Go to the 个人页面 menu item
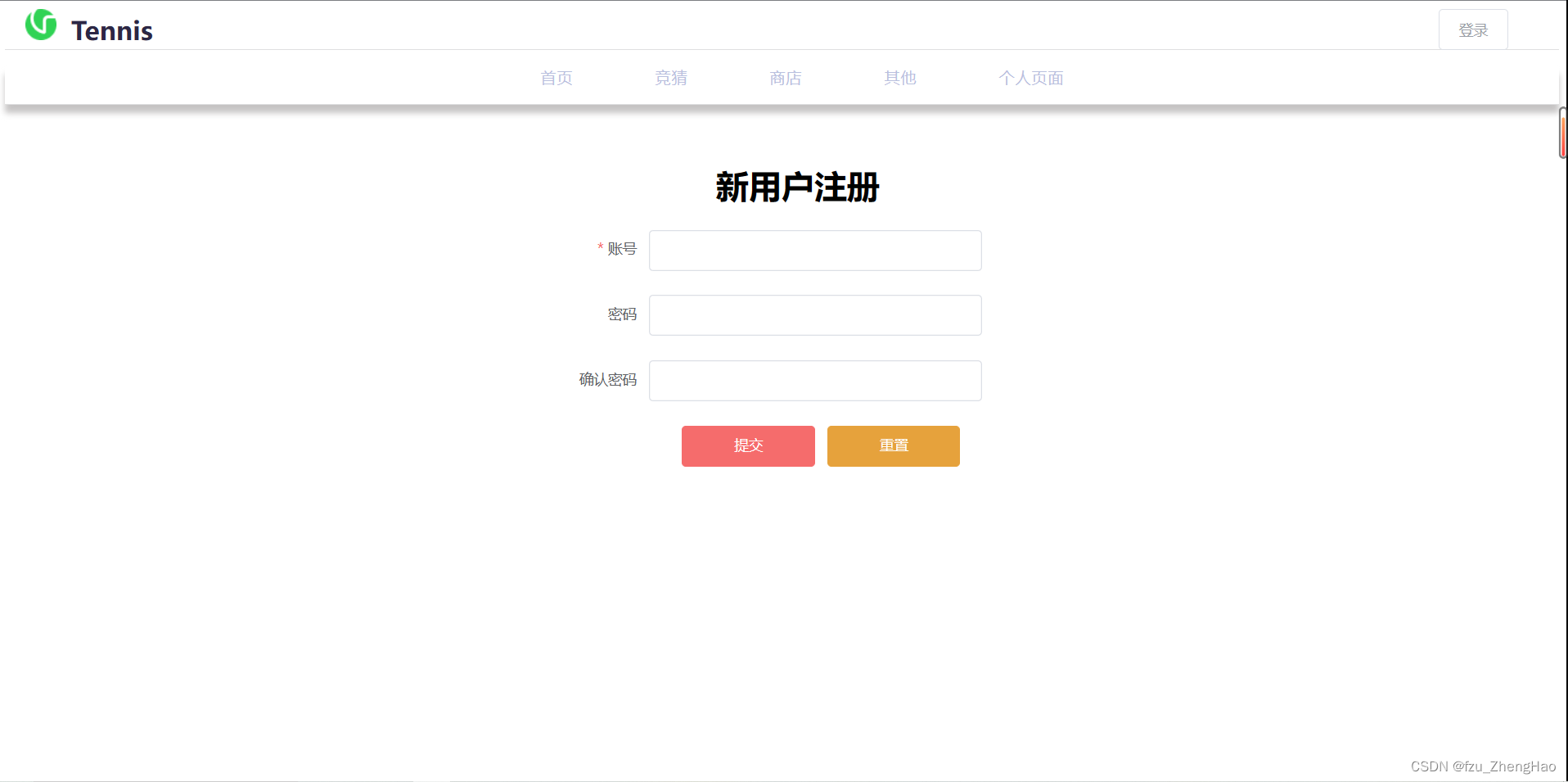Screen dimensions: 1568x782 1031,78
